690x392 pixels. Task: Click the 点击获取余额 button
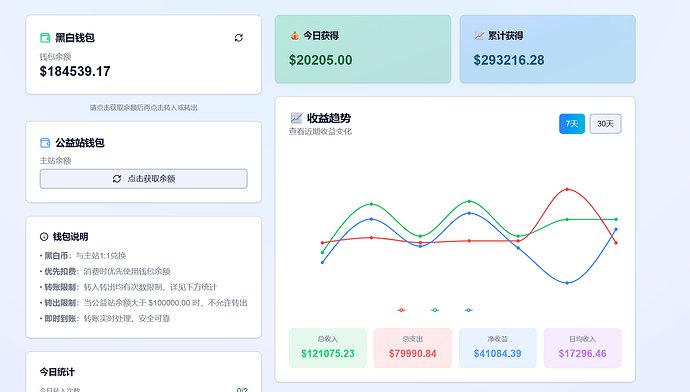[143, 179]
